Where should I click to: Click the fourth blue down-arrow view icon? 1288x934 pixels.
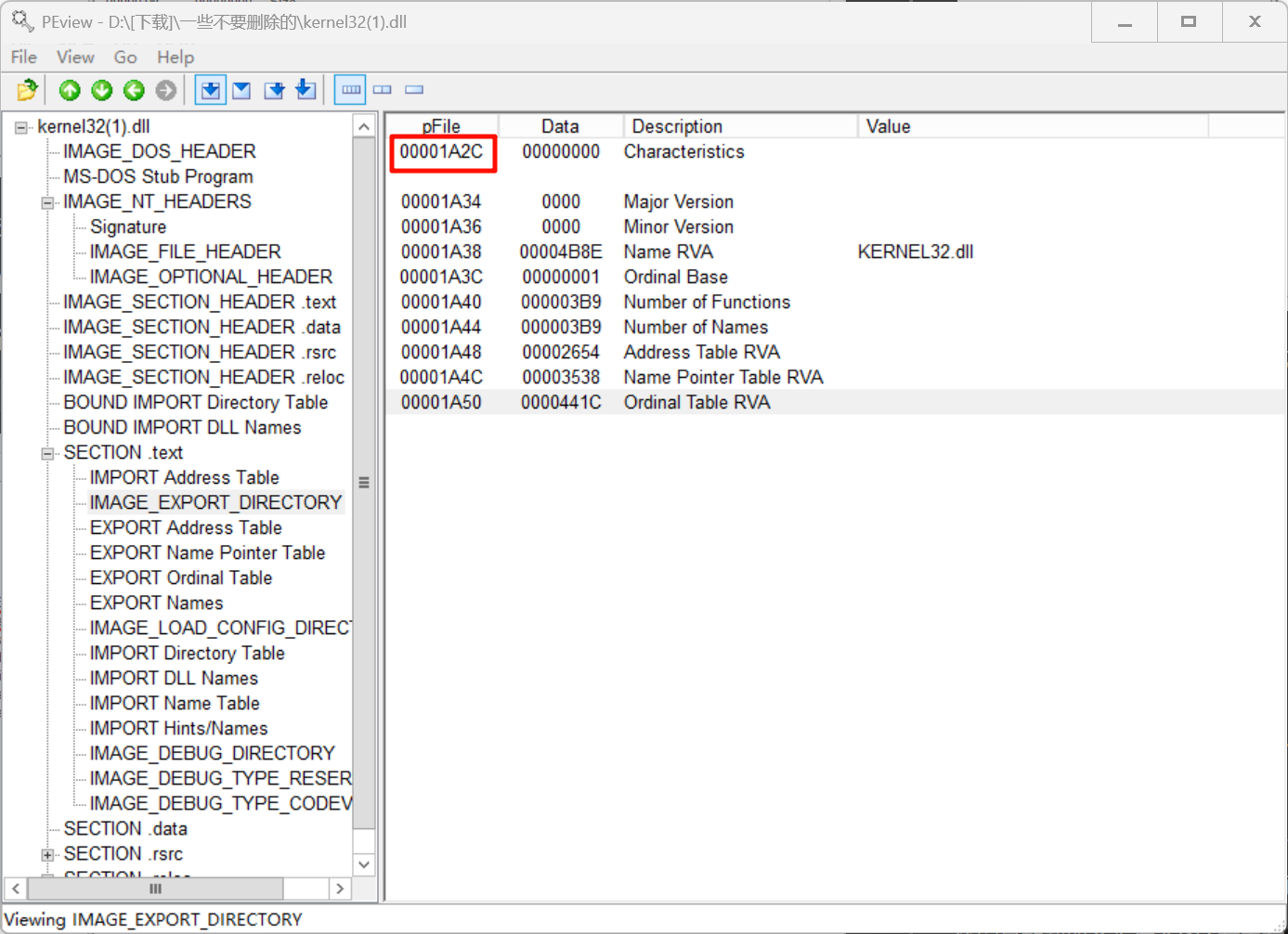tap(306, 90)
